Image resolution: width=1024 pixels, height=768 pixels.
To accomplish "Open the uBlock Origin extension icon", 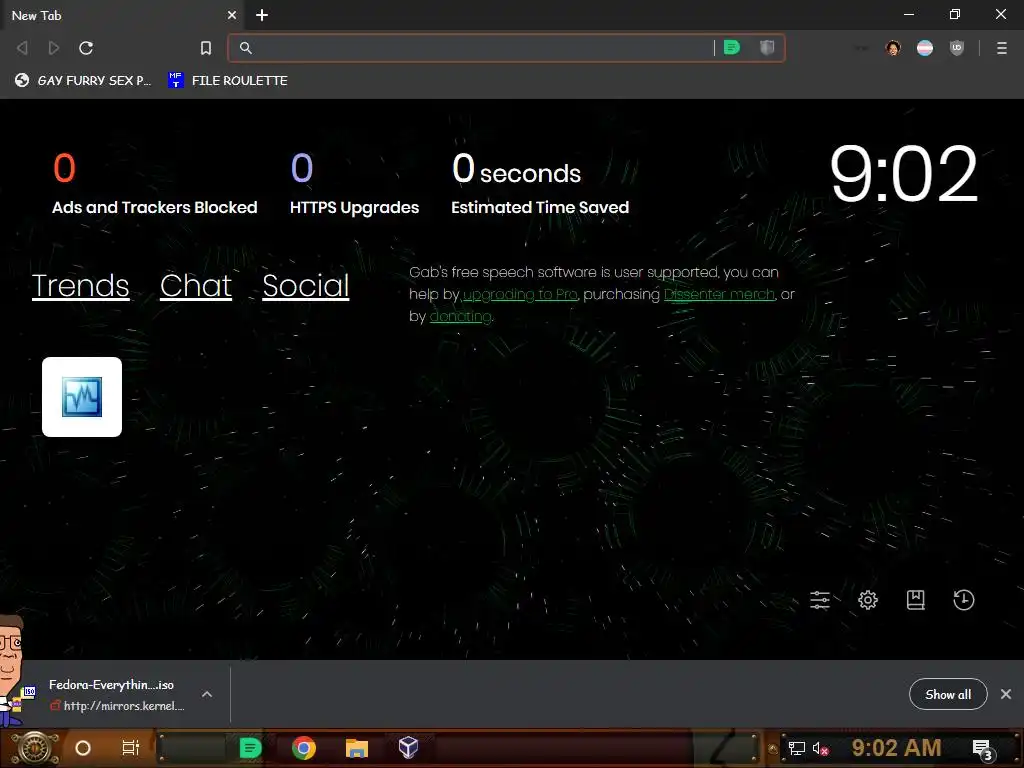I will 957,48.
